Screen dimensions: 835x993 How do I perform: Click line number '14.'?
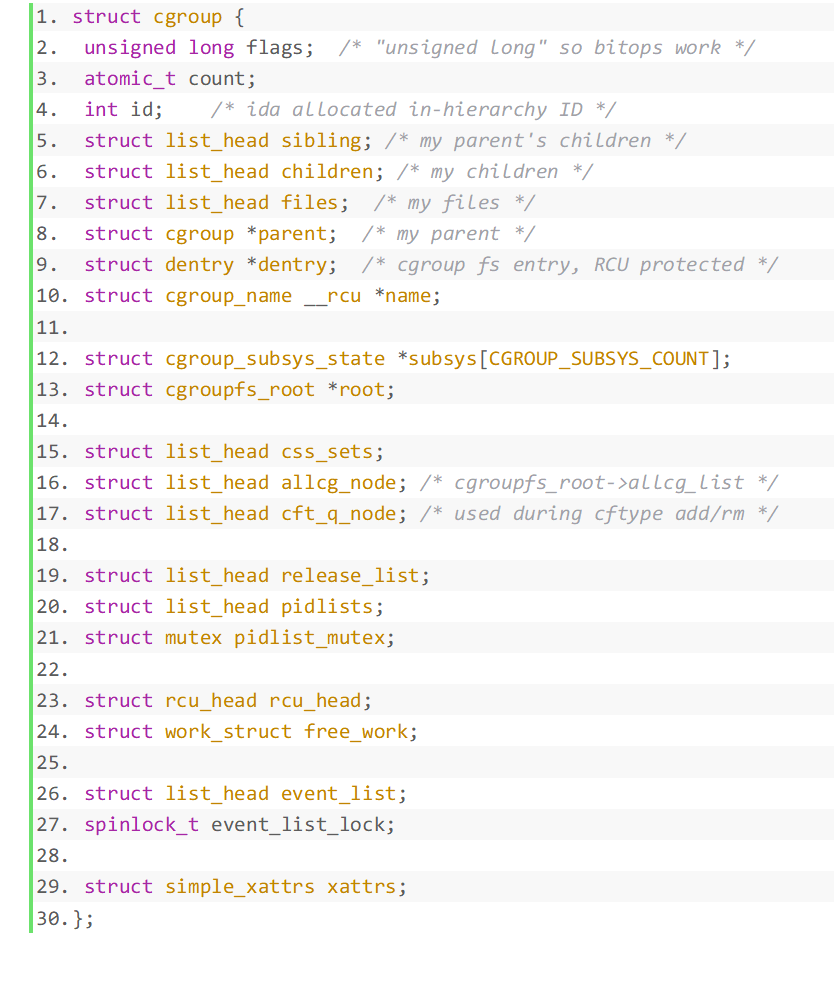point(52,421)
